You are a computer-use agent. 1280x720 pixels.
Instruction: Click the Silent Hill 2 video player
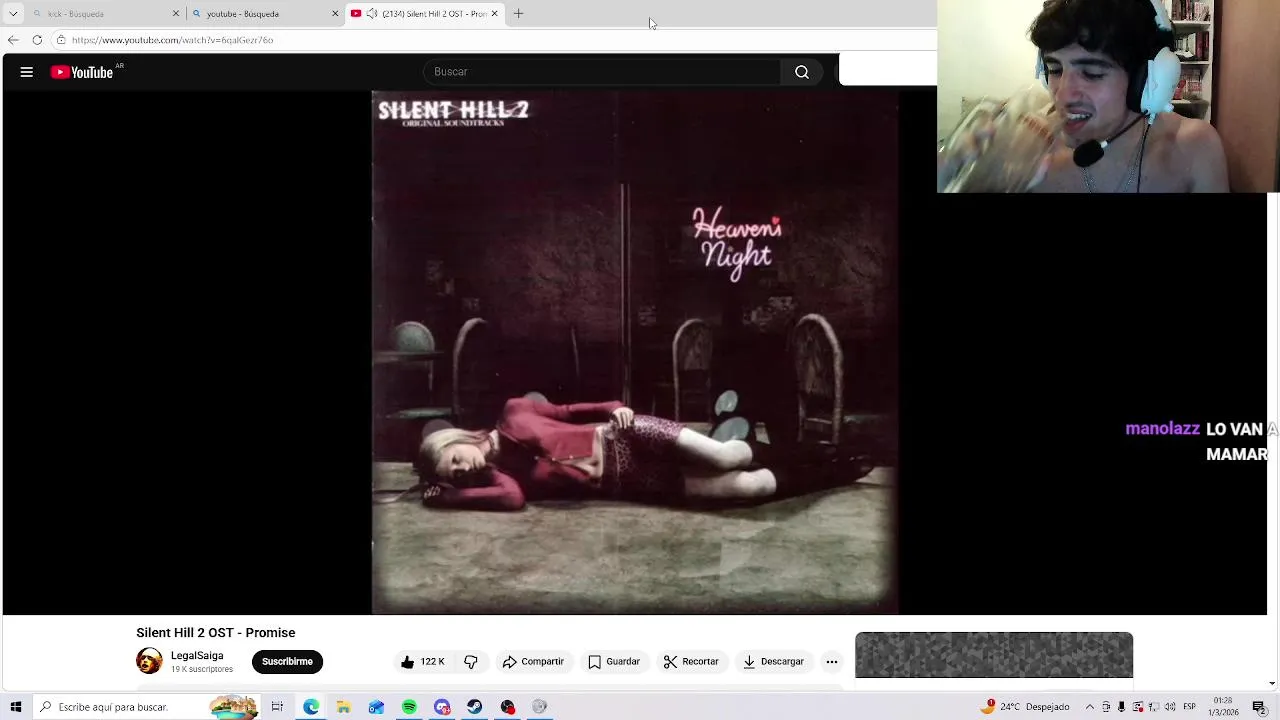[635, 352]
